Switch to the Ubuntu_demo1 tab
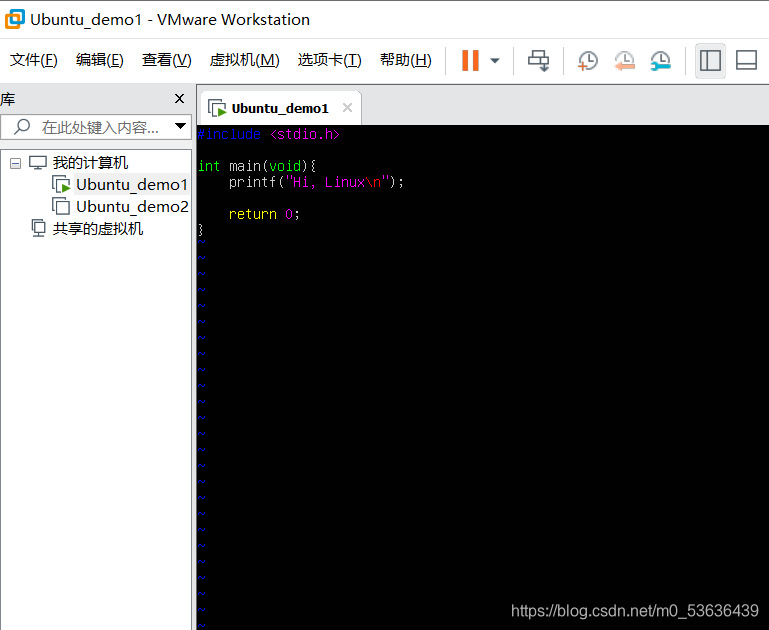This screenshot has height=630, width=769. point(280,108)
